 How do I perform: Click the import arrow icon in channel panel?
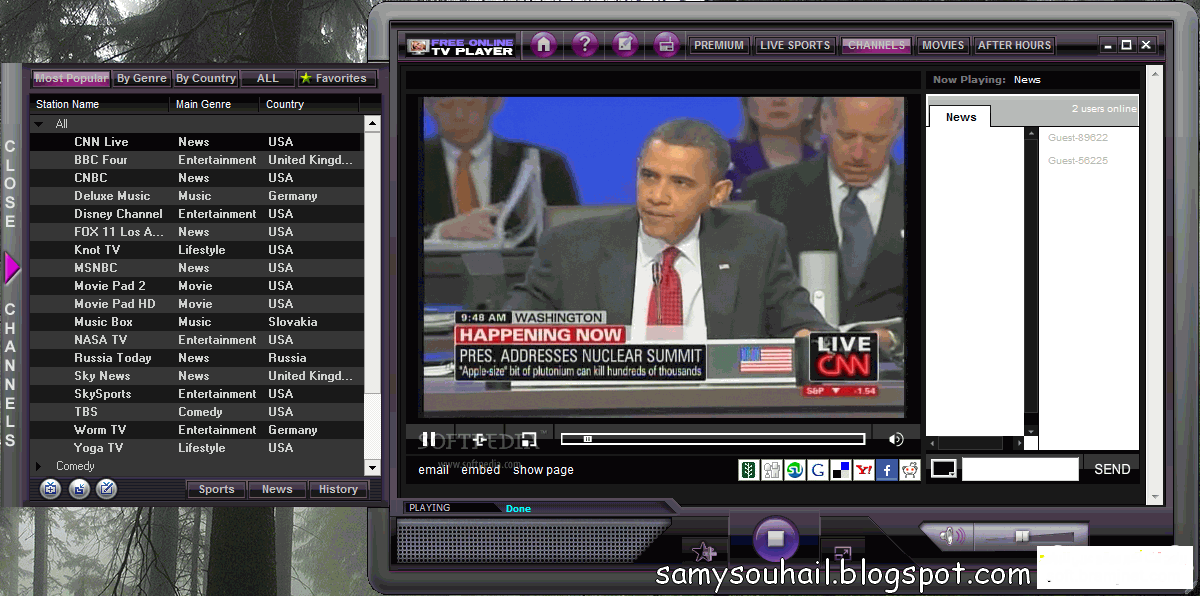pyautogui.click(x=79, y=489)
